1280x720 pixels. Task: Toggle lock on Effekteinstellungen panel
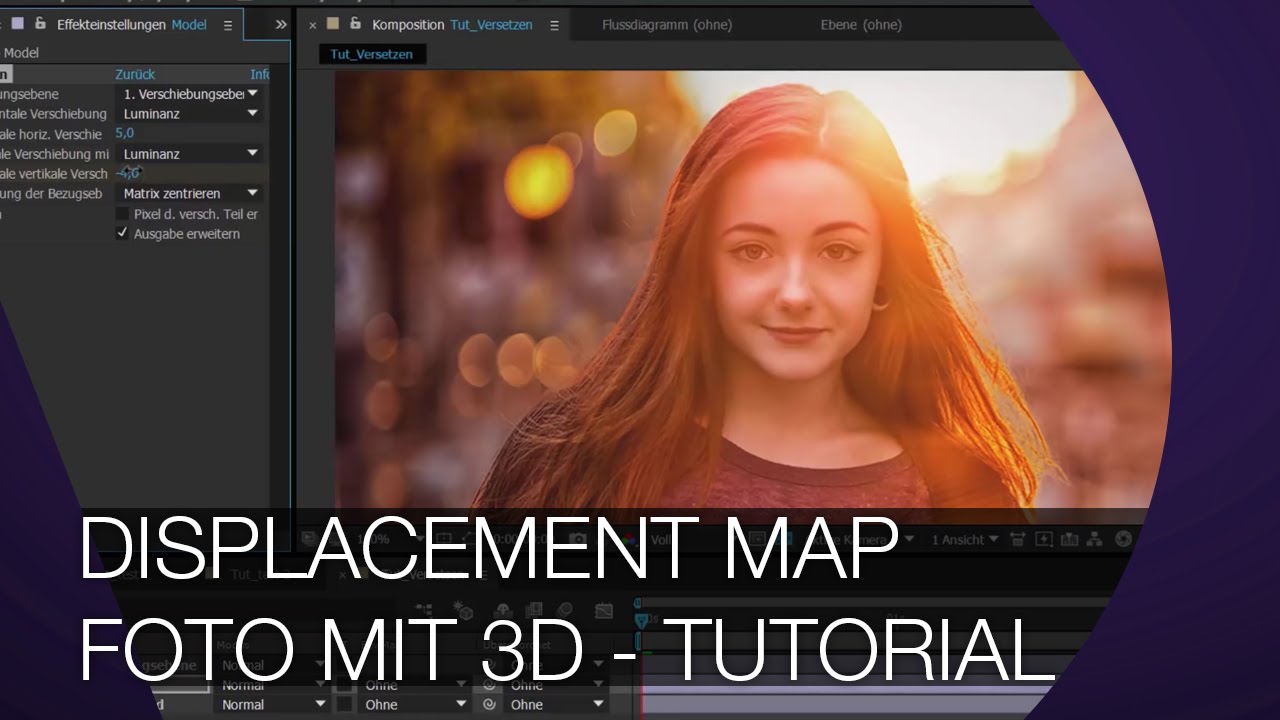[41, 24]
